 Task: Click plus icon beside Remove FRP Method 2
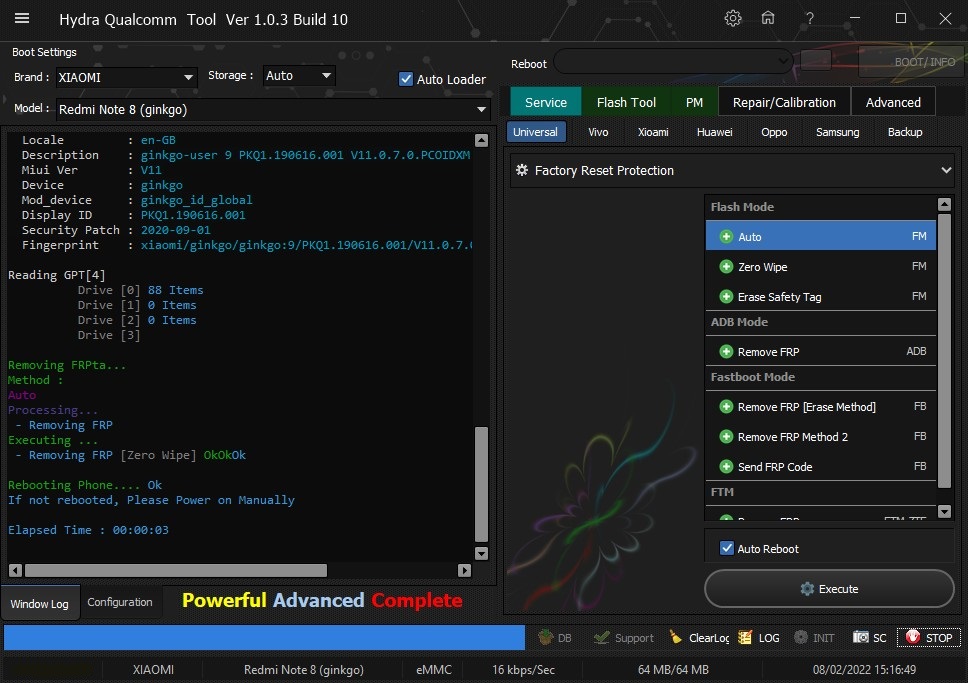click(726, 437)
